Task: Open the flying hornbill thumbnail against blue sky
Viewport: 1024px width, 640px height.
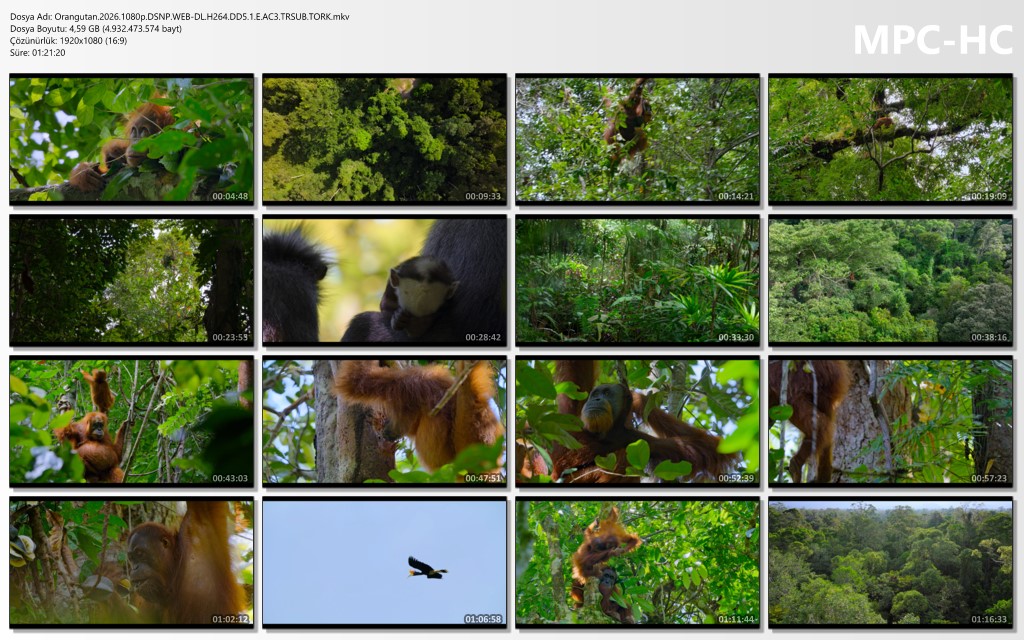Action: tap(384, 562)
